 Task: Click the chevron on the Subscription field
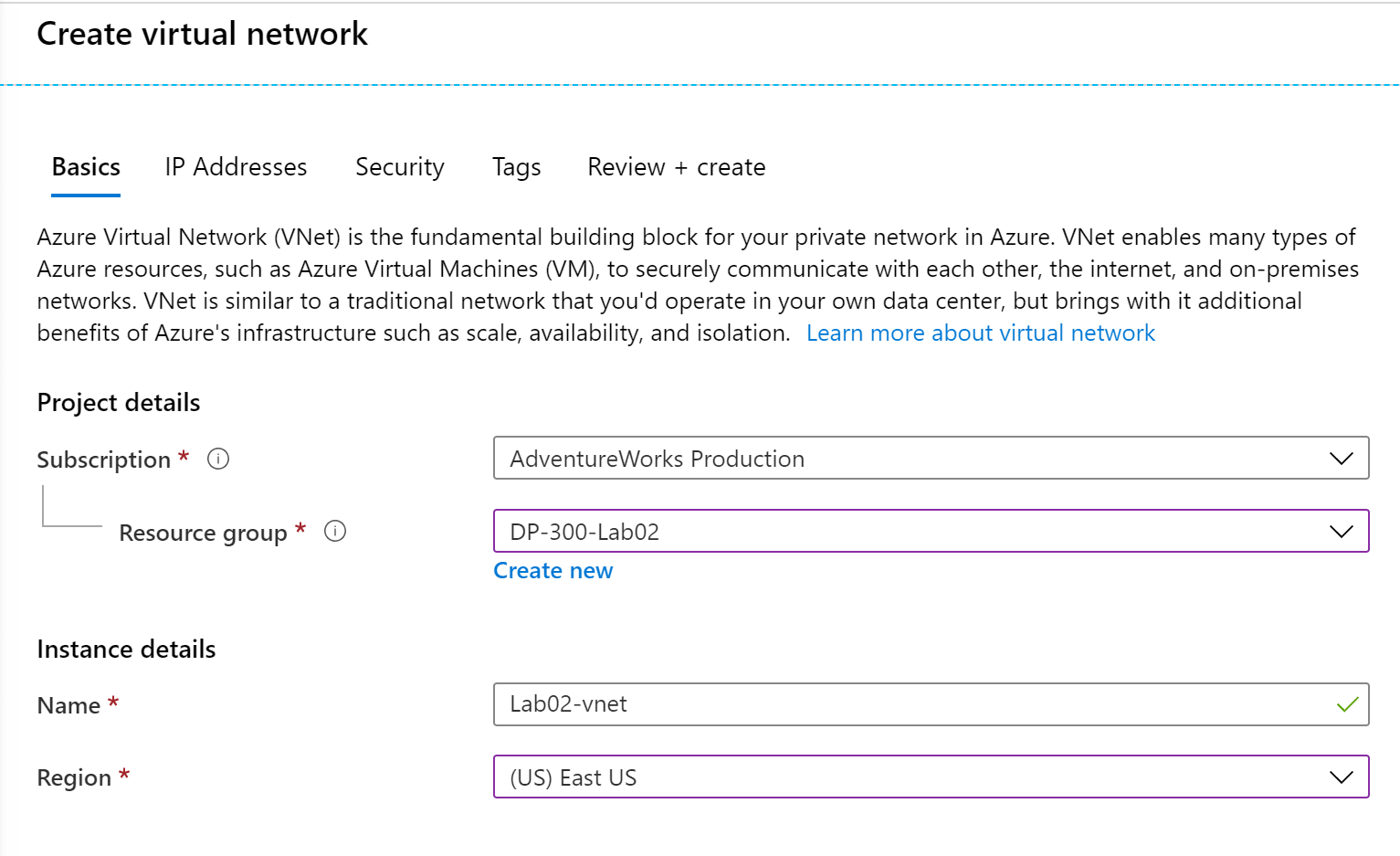point(1341,459)
